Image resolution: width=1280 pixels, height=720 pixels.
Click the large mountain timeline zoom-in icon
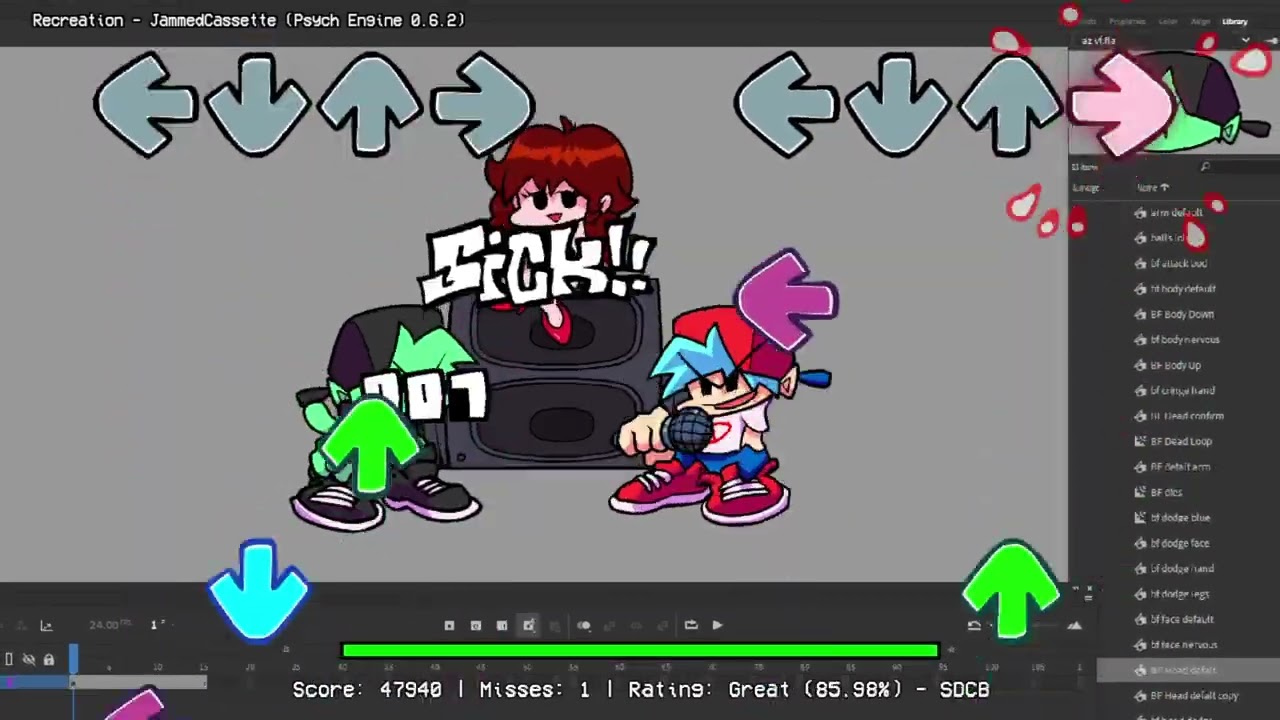1074,626
